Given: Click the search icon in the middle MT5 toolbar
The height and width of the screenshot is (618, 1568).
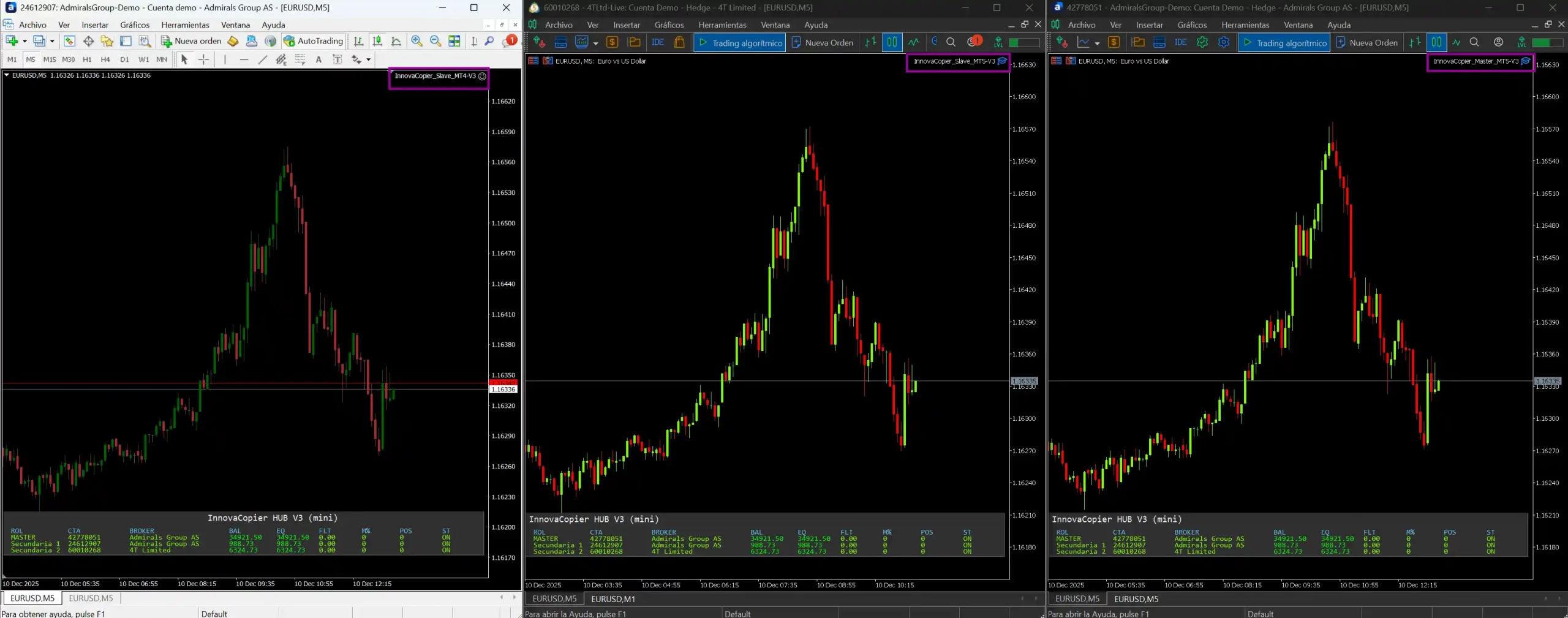Looking at the screenshot, I should pos(950,43).
